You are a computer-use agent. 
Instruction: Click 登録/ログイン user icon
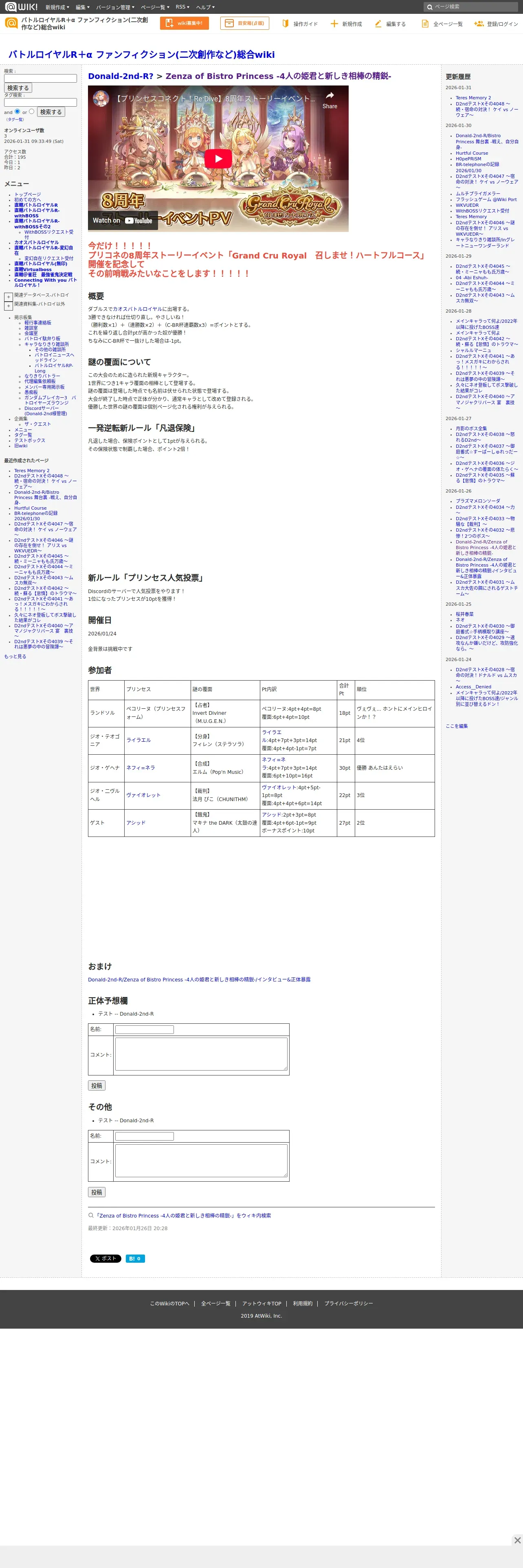pyautogui.click(x=479, y=23)
